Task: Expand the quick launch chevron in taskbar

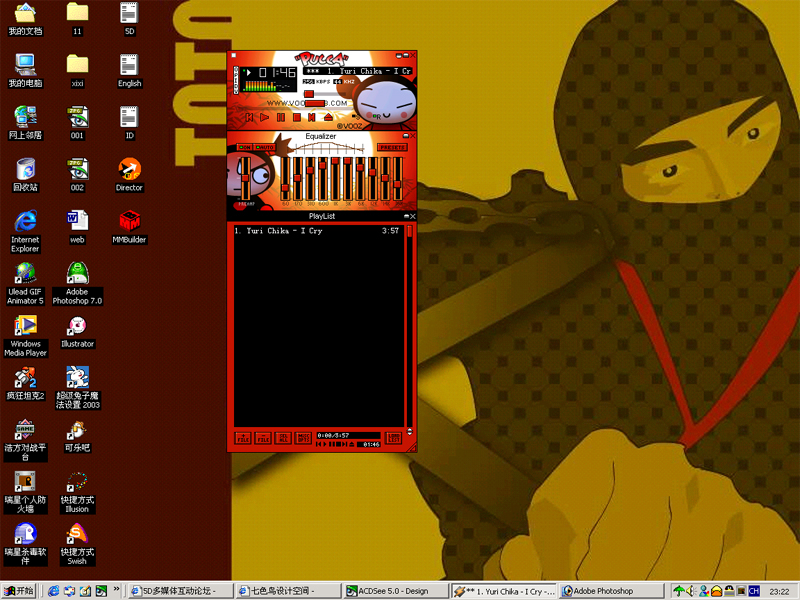Action: pos(116,589)
